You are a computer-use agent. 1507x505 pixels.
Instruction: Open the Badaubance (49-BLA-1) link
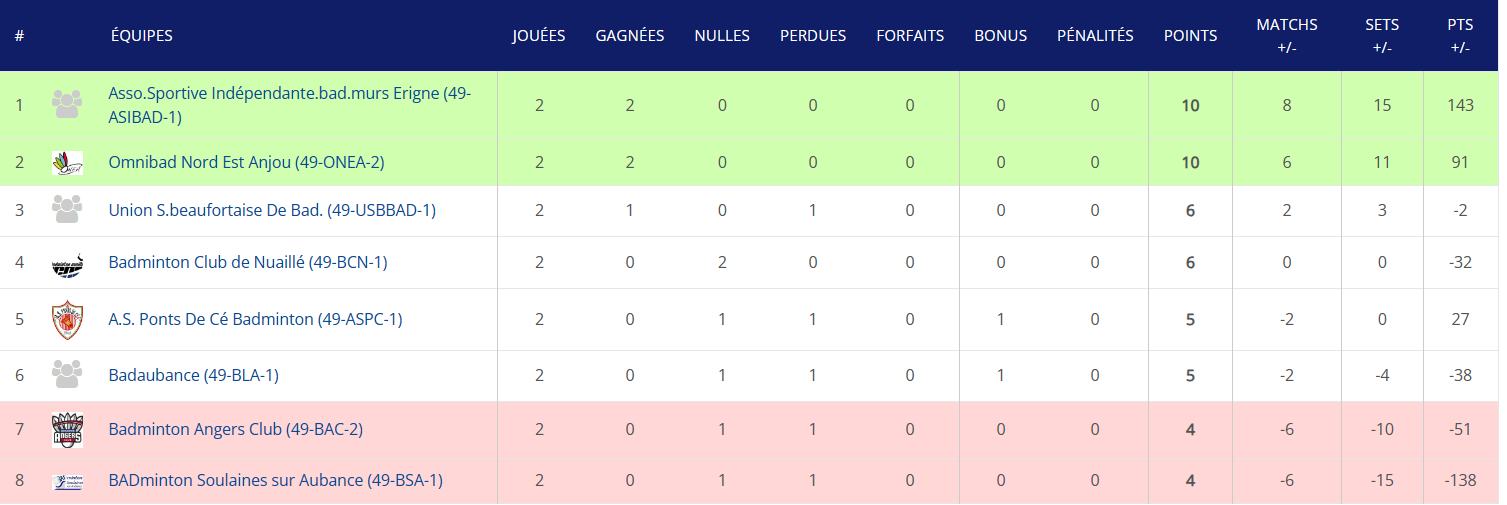click(x=193, y=376)
